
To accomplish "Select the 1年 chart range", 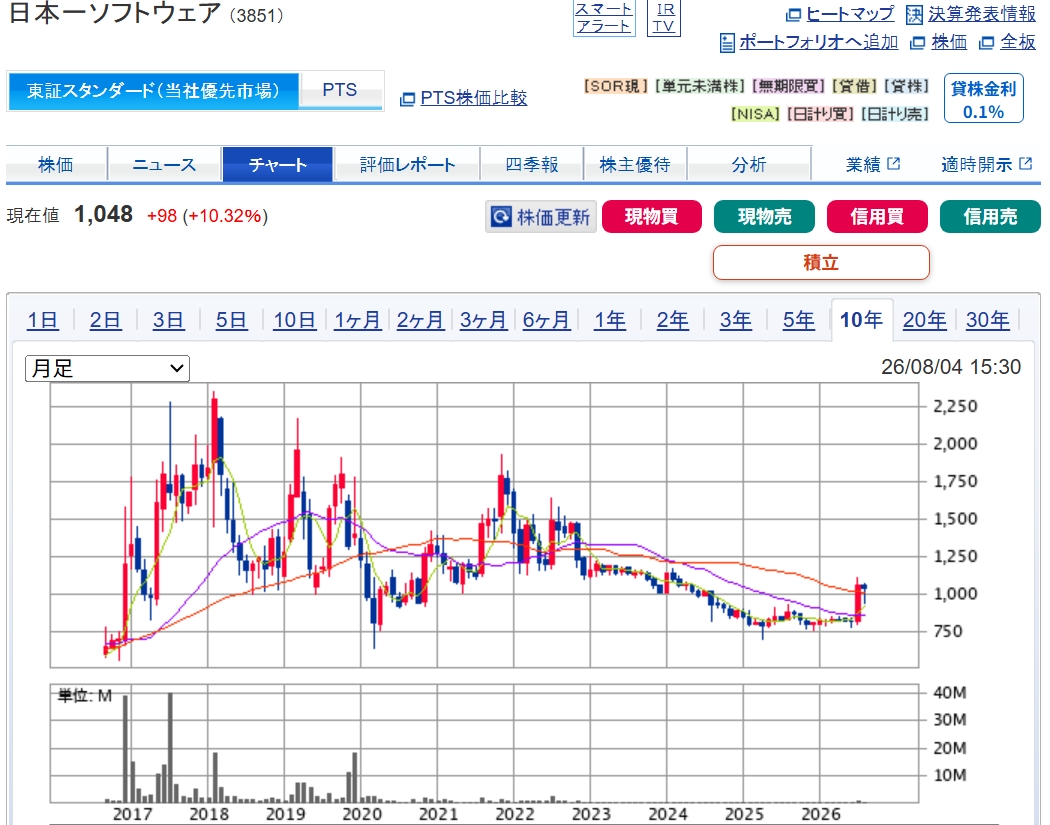I will pos(610,320).
